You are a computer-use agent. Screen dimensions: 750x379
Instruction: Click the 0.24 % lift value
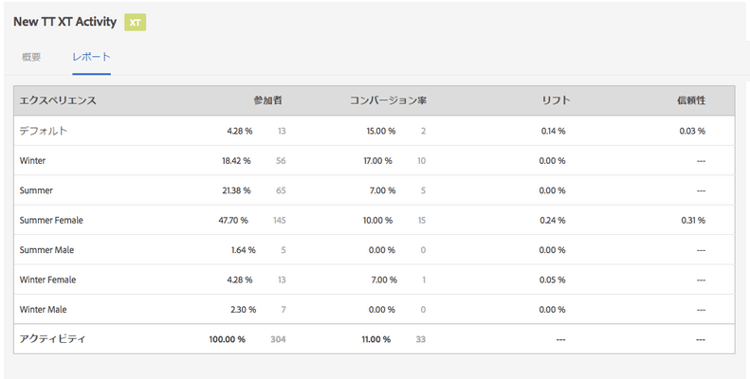point(552,221)
